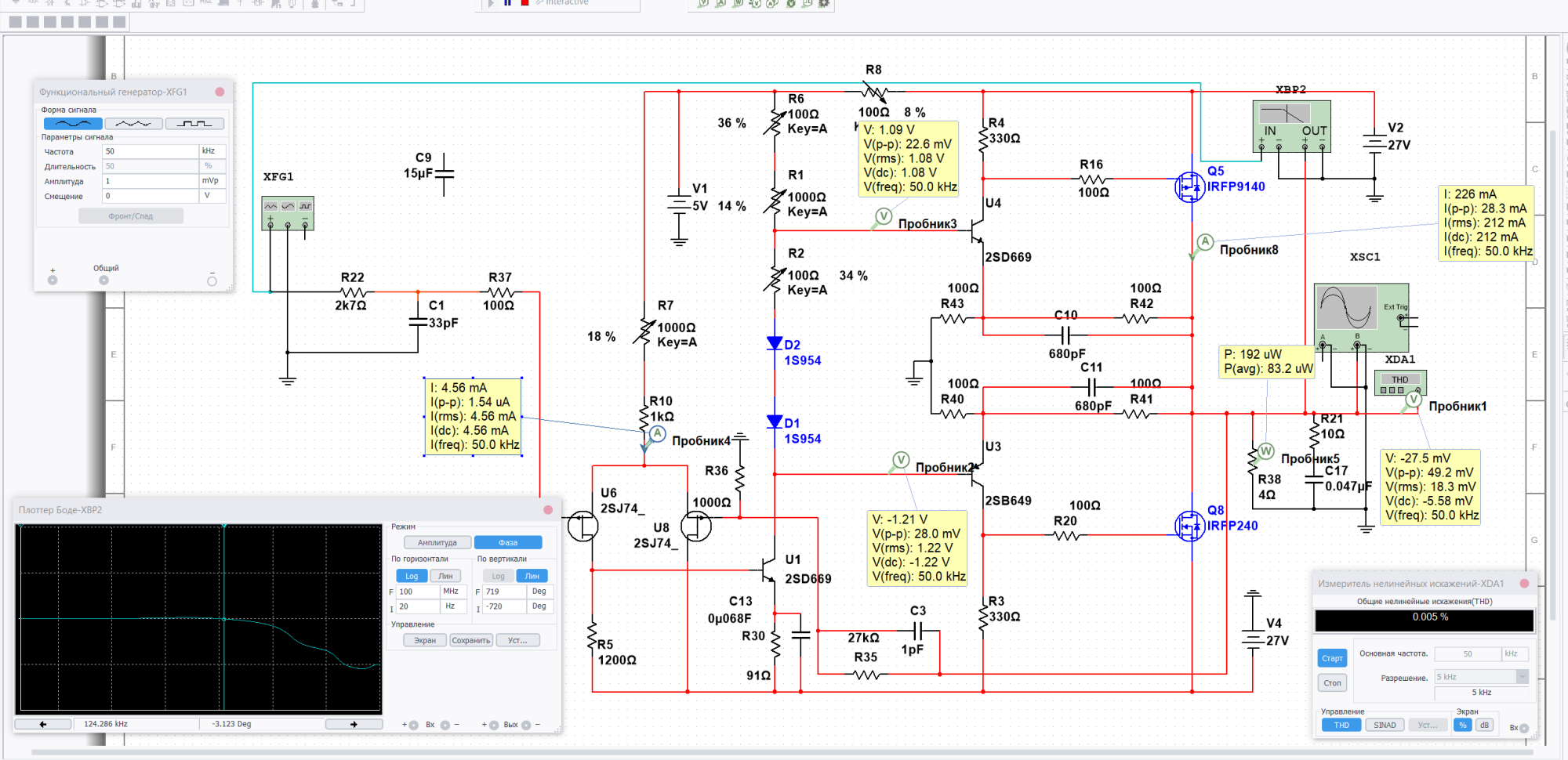The image size is (1568, 760).
Task: Select capacitor C9 15µF
Action: pos(444,174)
